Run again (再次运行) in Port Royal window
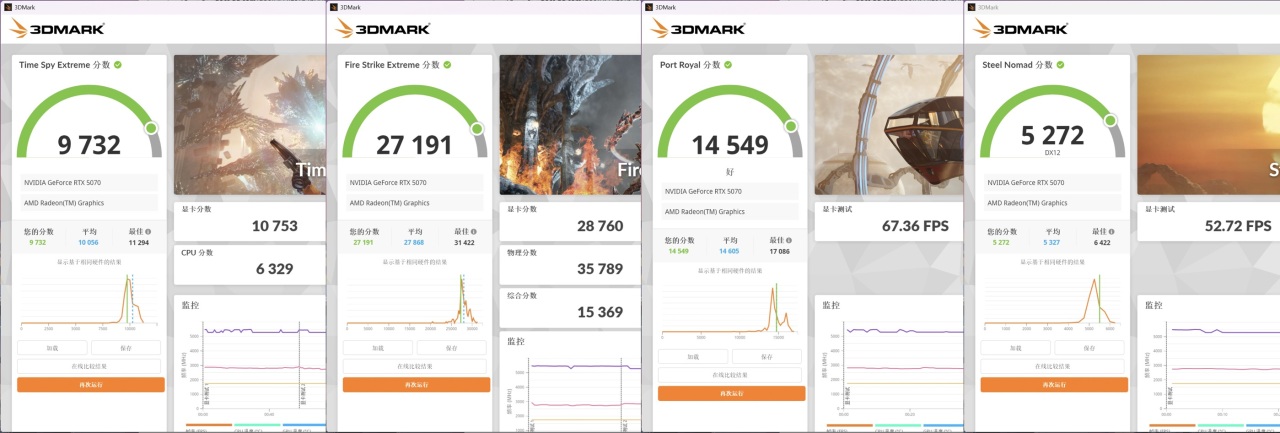This screenshot has height=433, width=1280. click(x=731, y=393)
